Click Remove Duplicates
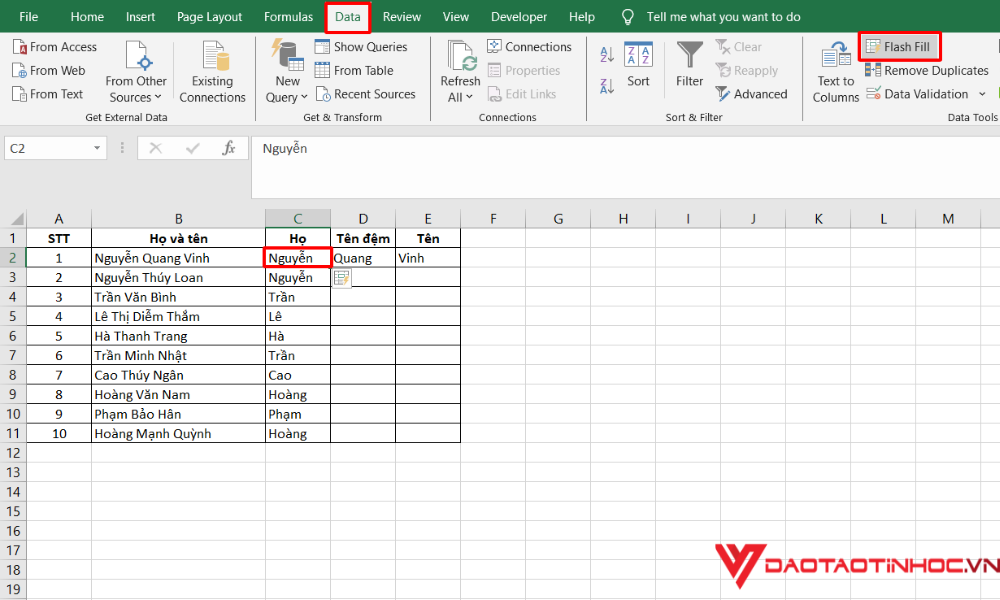Screen dimensions: 1000x600 click(x=927, y=70)
